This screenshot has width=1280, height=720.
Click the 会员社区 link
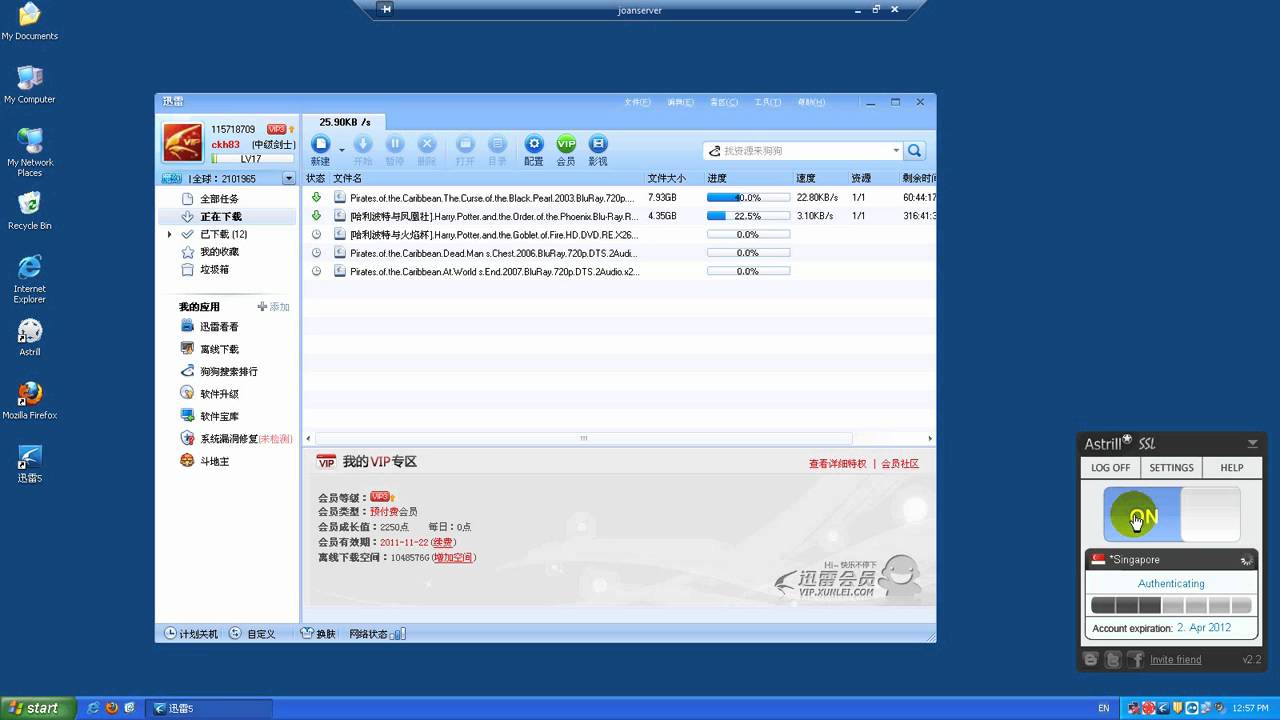pyautogui.click(x=900, y=464)
